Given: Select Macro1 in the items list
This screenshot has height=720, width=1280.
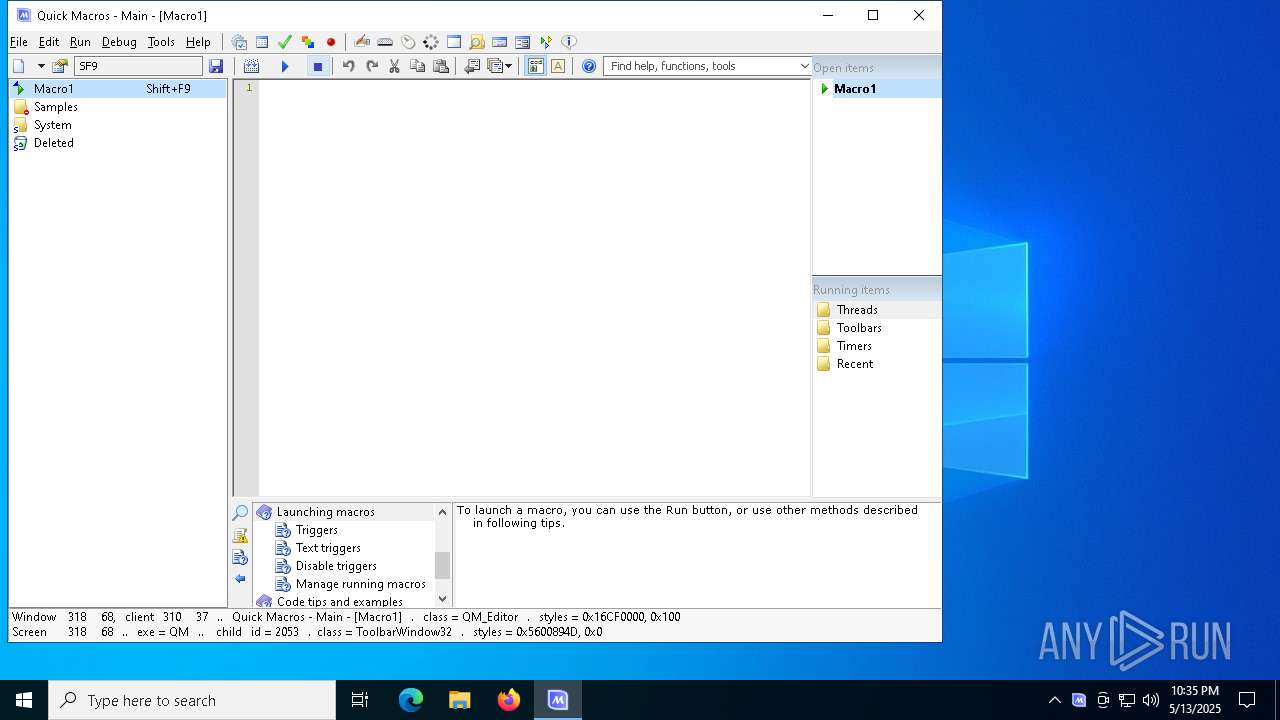Looking at the screenshot, I should tap(118, 89).
